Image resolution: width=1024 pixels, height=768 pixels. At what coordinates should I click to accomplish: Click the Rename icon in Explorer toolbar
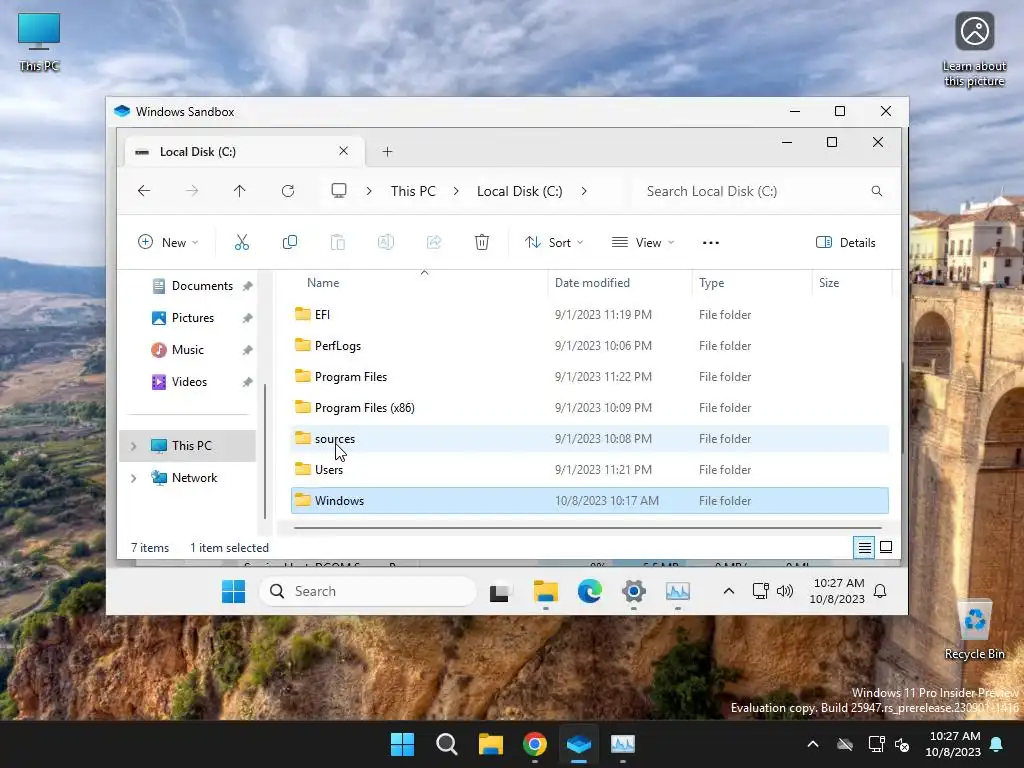(x=385, y=242)
